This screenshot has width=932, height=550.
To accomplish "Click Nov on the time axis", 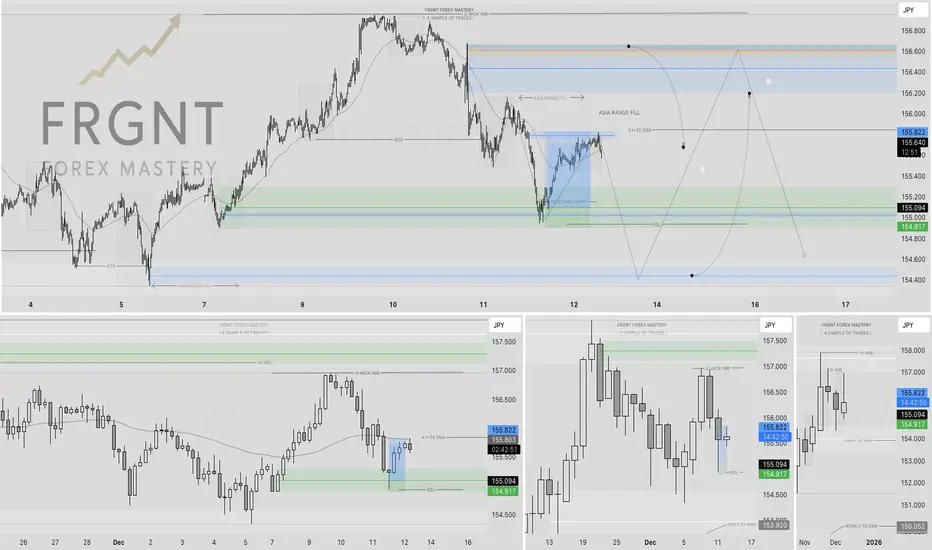I will pyautogui.click(x=804, y=542).
